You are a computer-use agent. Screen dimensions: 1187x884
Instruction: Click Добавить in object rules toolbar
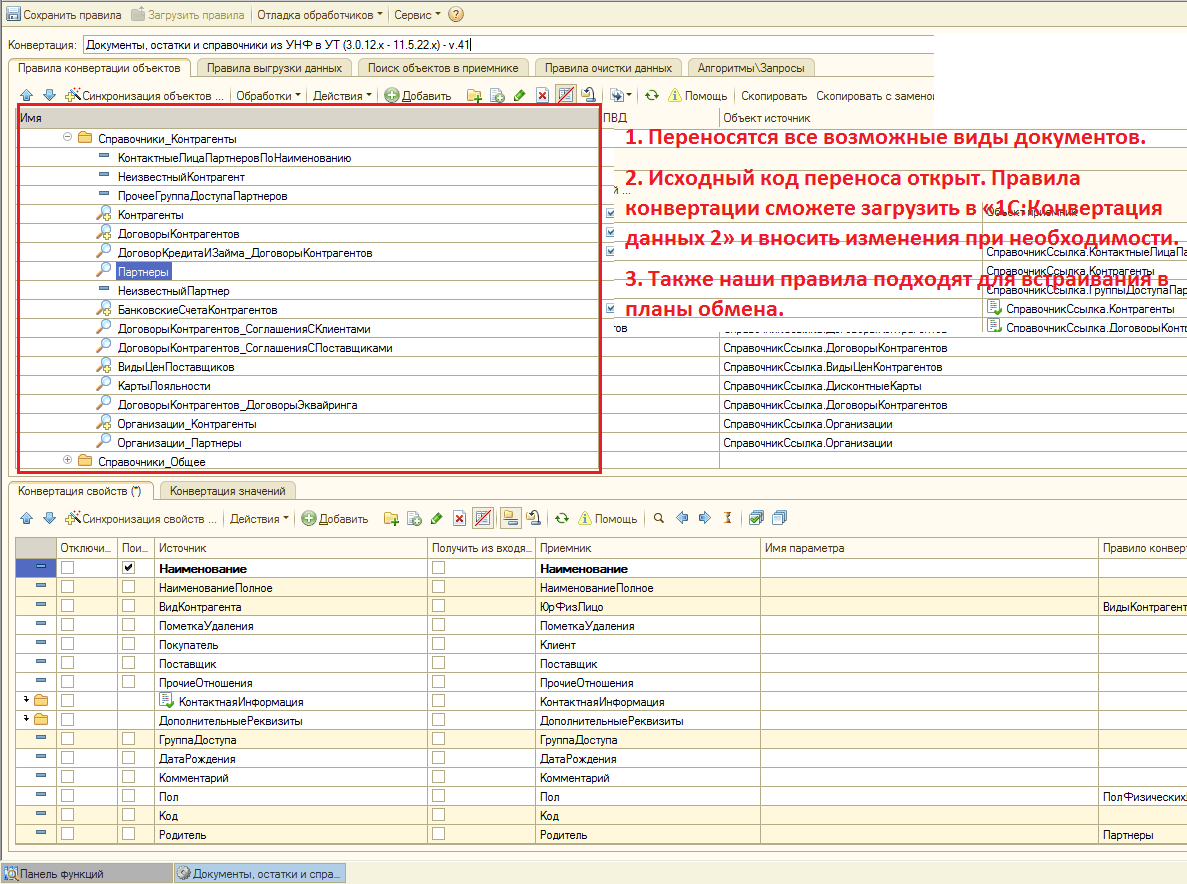coord(418,95)
